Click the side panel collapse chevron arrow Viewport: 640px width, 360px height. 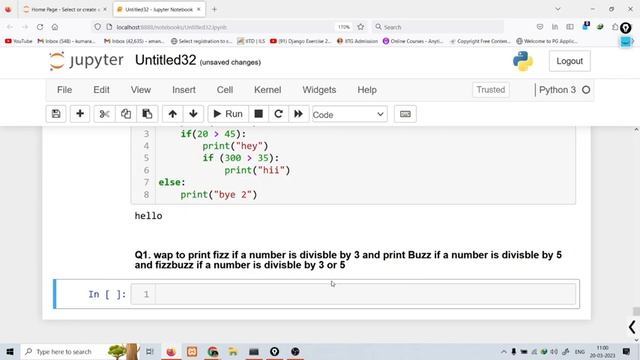click(x=632, y=327)
